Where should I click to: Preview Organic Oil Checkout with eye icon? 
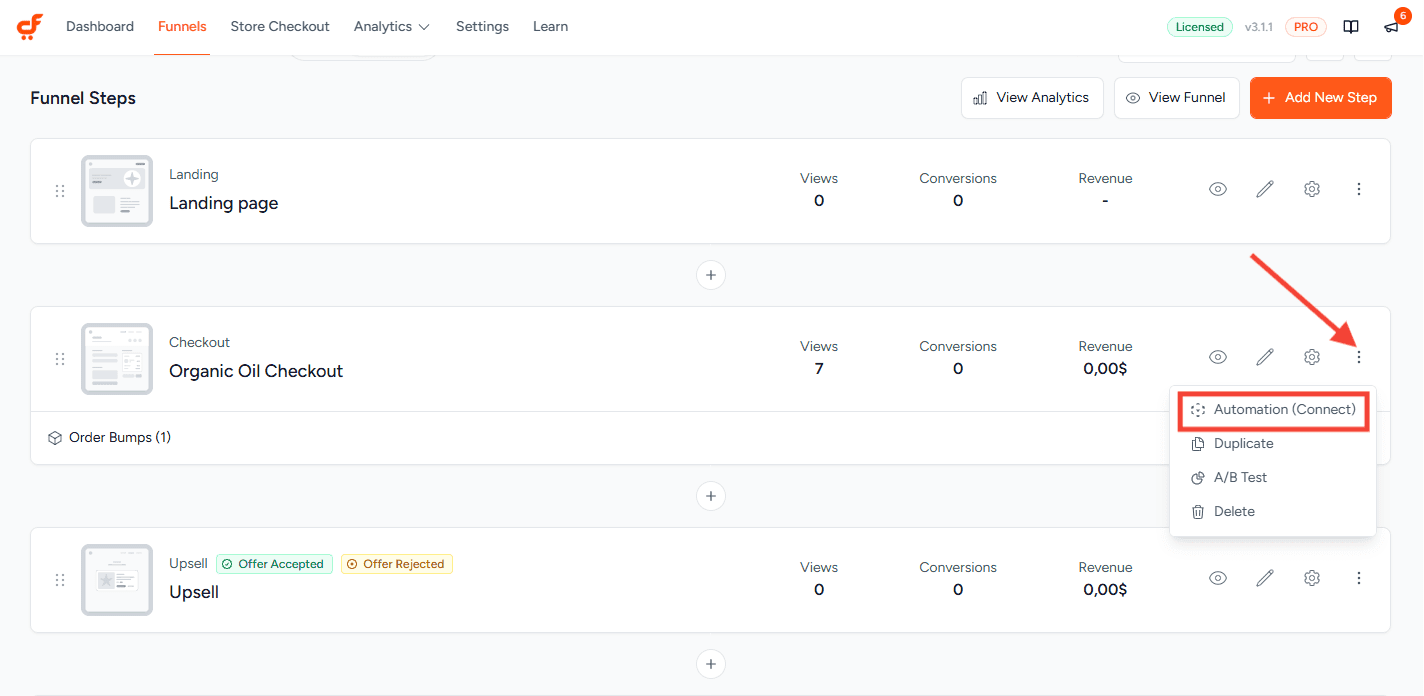point(1218,357)
